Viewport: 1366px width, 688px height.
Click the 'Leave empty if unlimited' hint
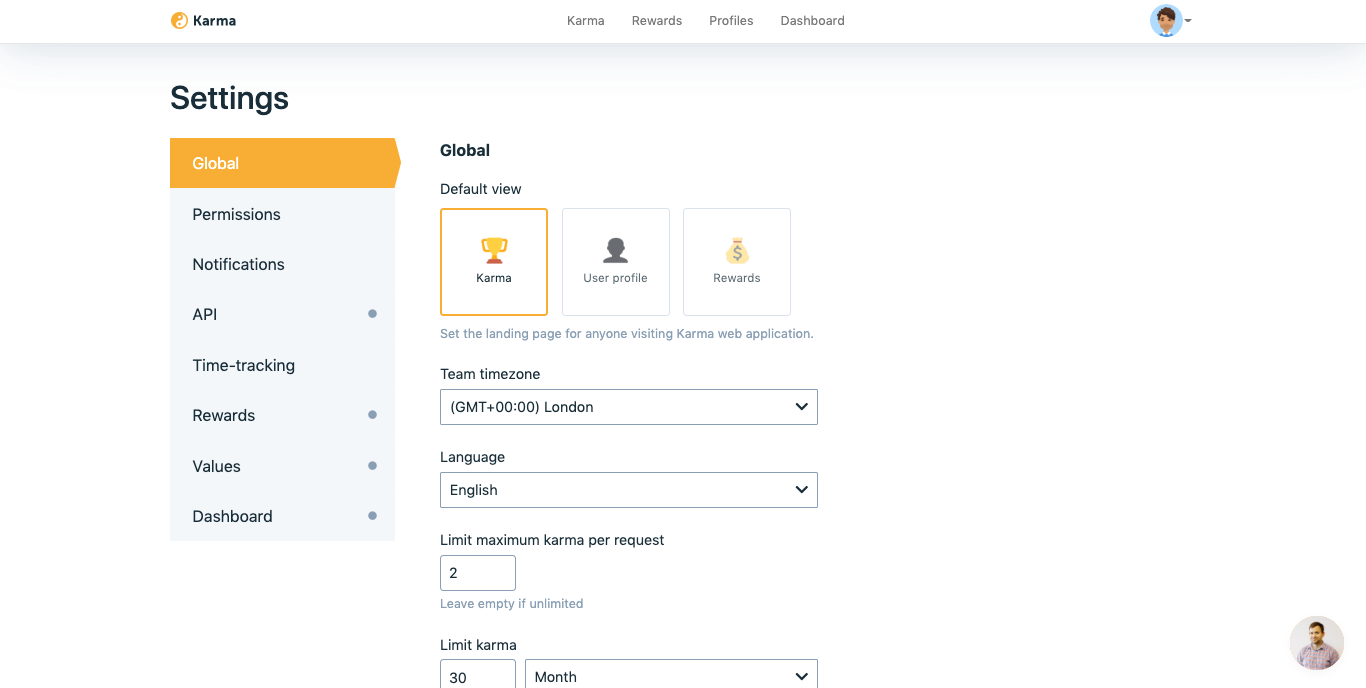click(511, 604)
